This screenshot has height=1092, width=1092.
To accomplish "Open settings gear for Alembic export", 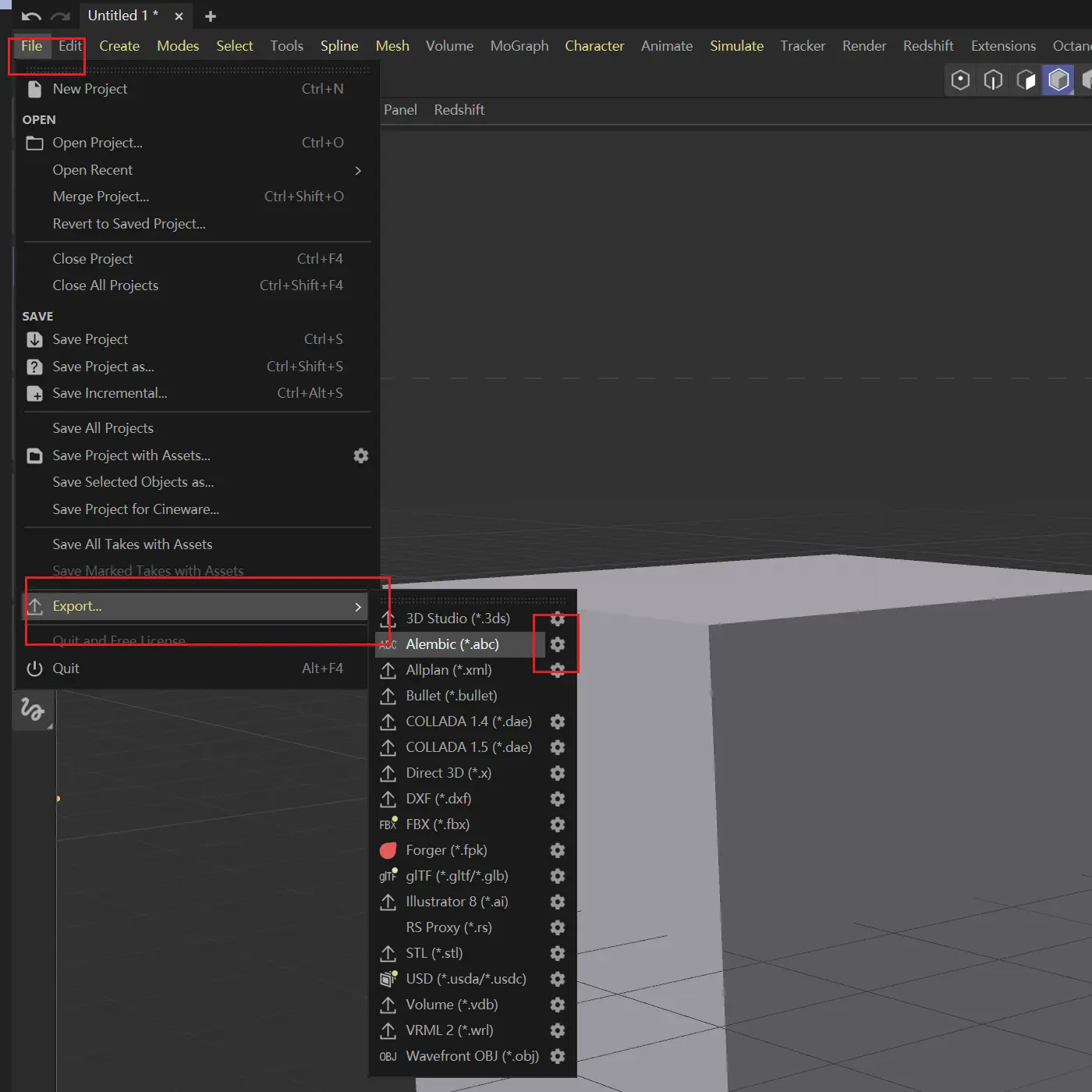I will (x=558, y=644).
